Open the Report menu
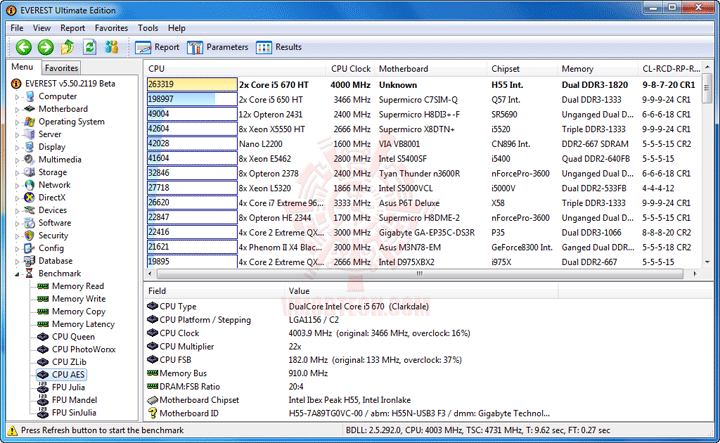 [x=73, y=28]
